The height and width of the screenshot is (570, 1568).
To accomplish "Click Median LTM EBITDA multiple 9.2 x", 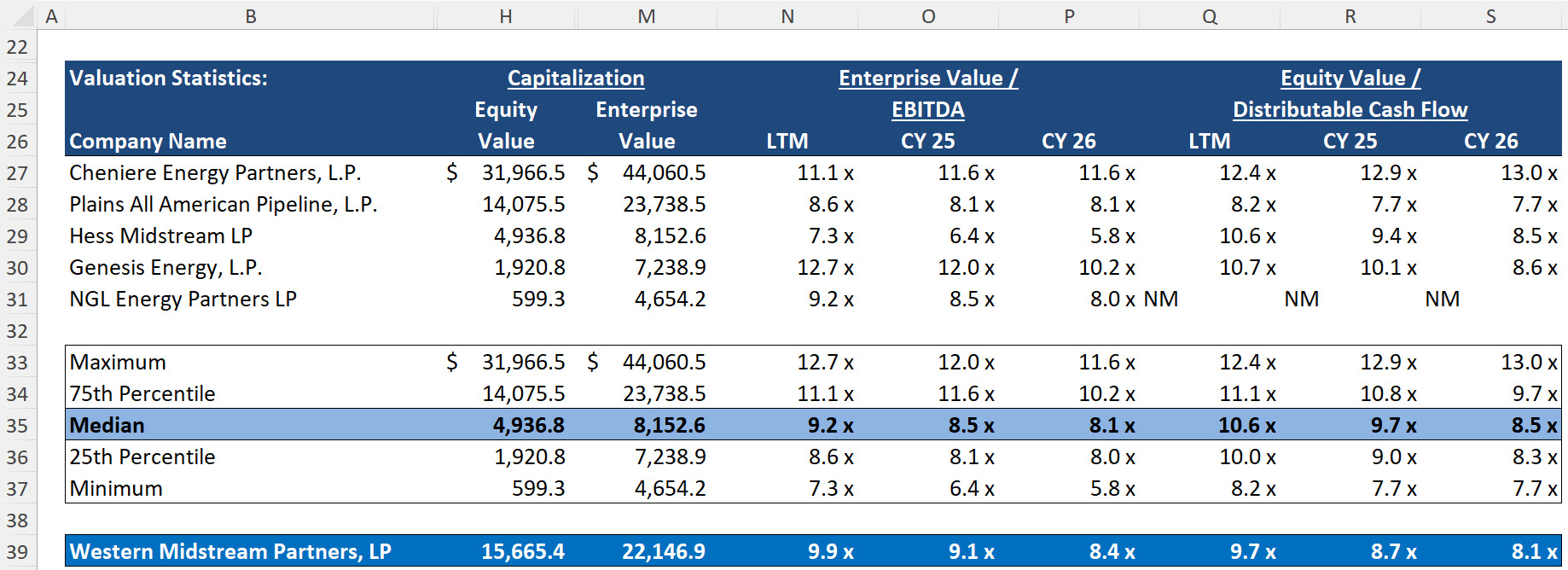I will pyautogui.click(x=831, y=425).
